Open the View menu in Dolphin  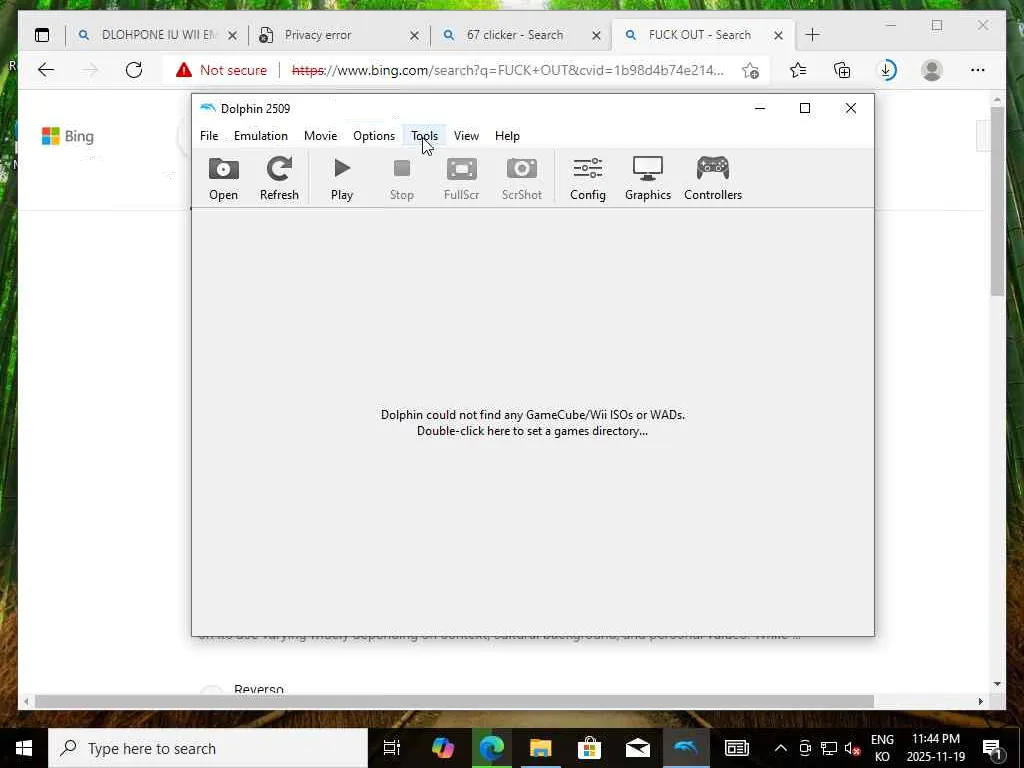point(466,136)
